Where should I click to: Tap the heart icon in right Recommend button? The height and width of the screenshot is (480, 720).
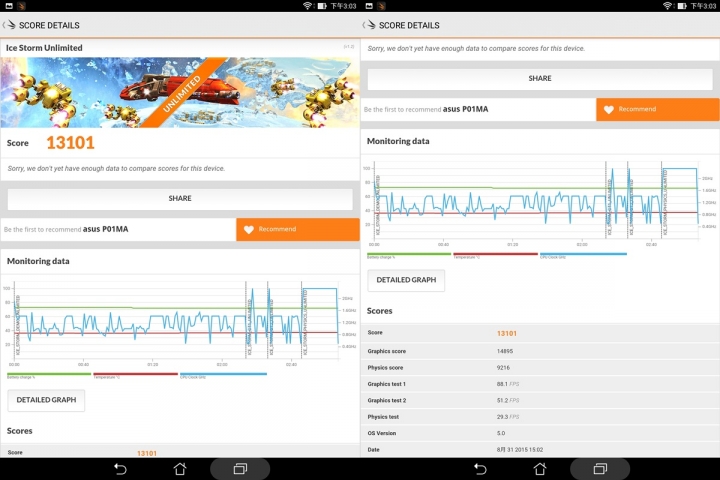point(608,110)
